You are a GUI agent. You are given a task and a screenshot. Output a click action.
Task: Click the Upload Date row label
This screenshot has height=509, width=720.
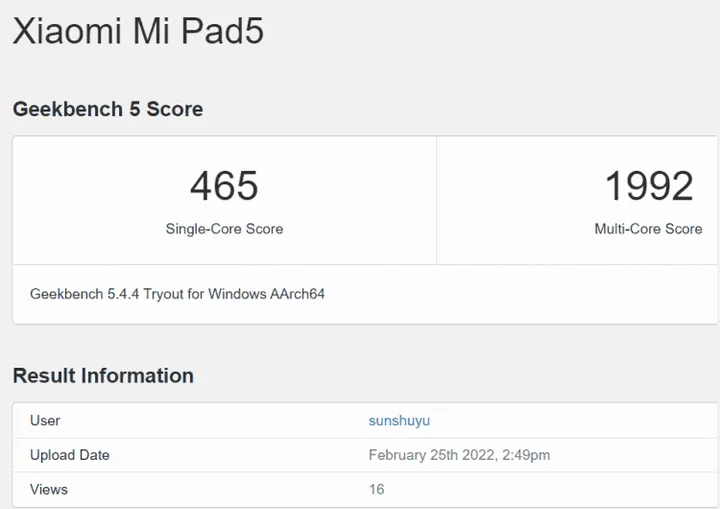(70, 455)
